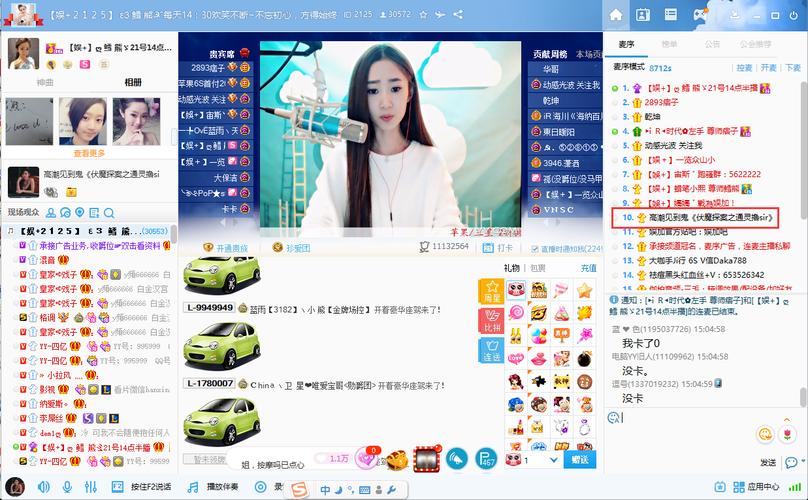
Task: Click the airplane icon in title bar
Action: 440,14
